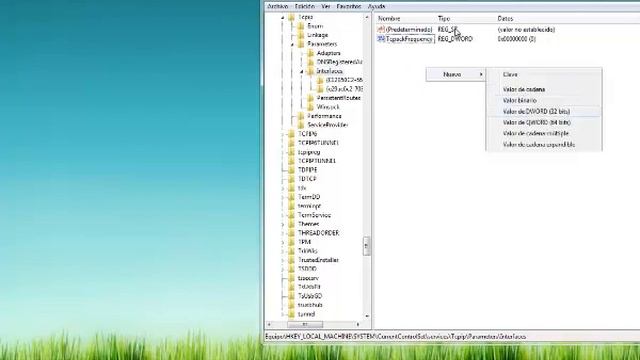Screen dimensions: 640x360
Task: Open the Archivo menu
Action: [278, 7]
